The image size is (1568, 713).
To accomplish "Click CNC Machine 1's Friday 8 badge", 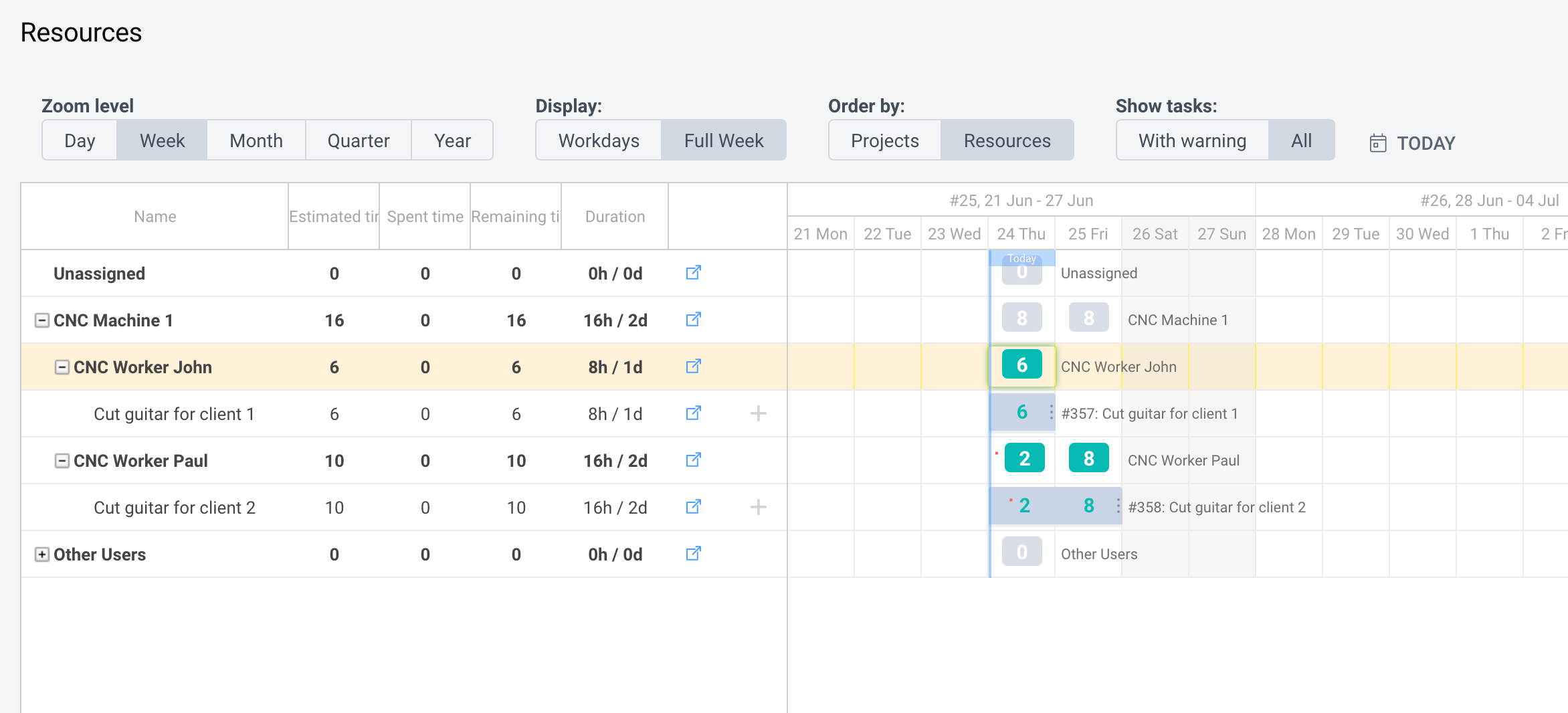I will [x=1088, y=318].
